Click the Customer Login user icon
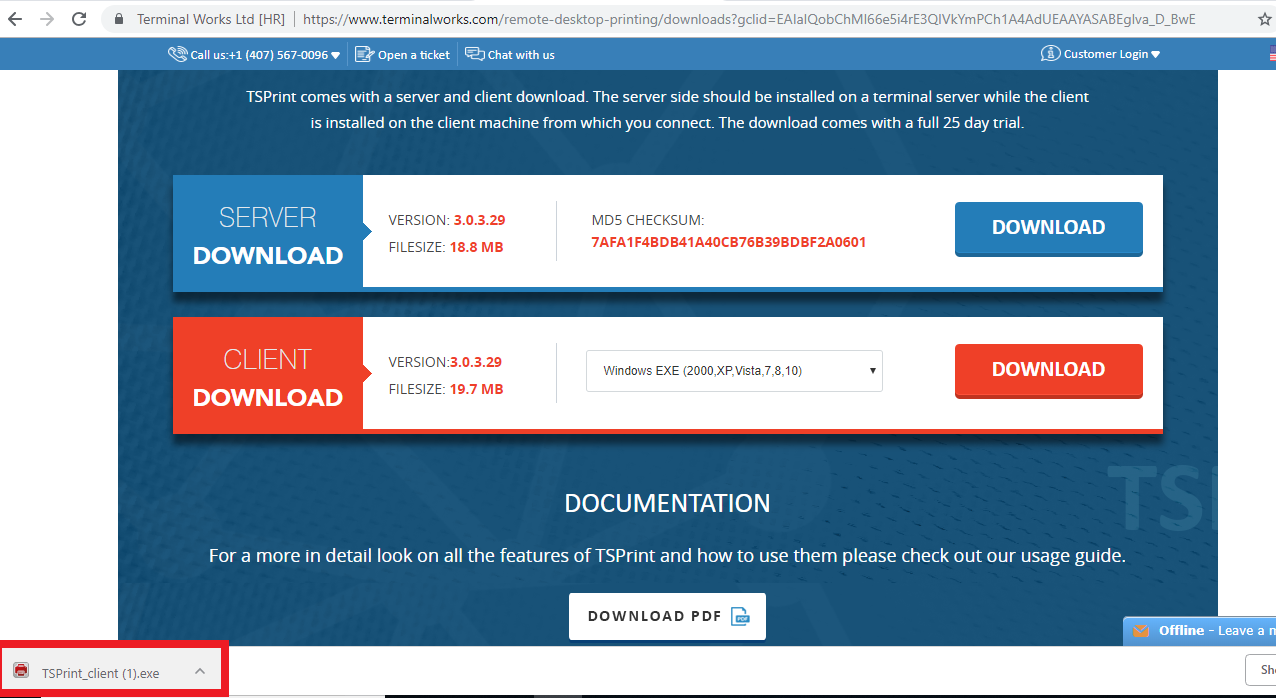 [x=1050, y=53]
